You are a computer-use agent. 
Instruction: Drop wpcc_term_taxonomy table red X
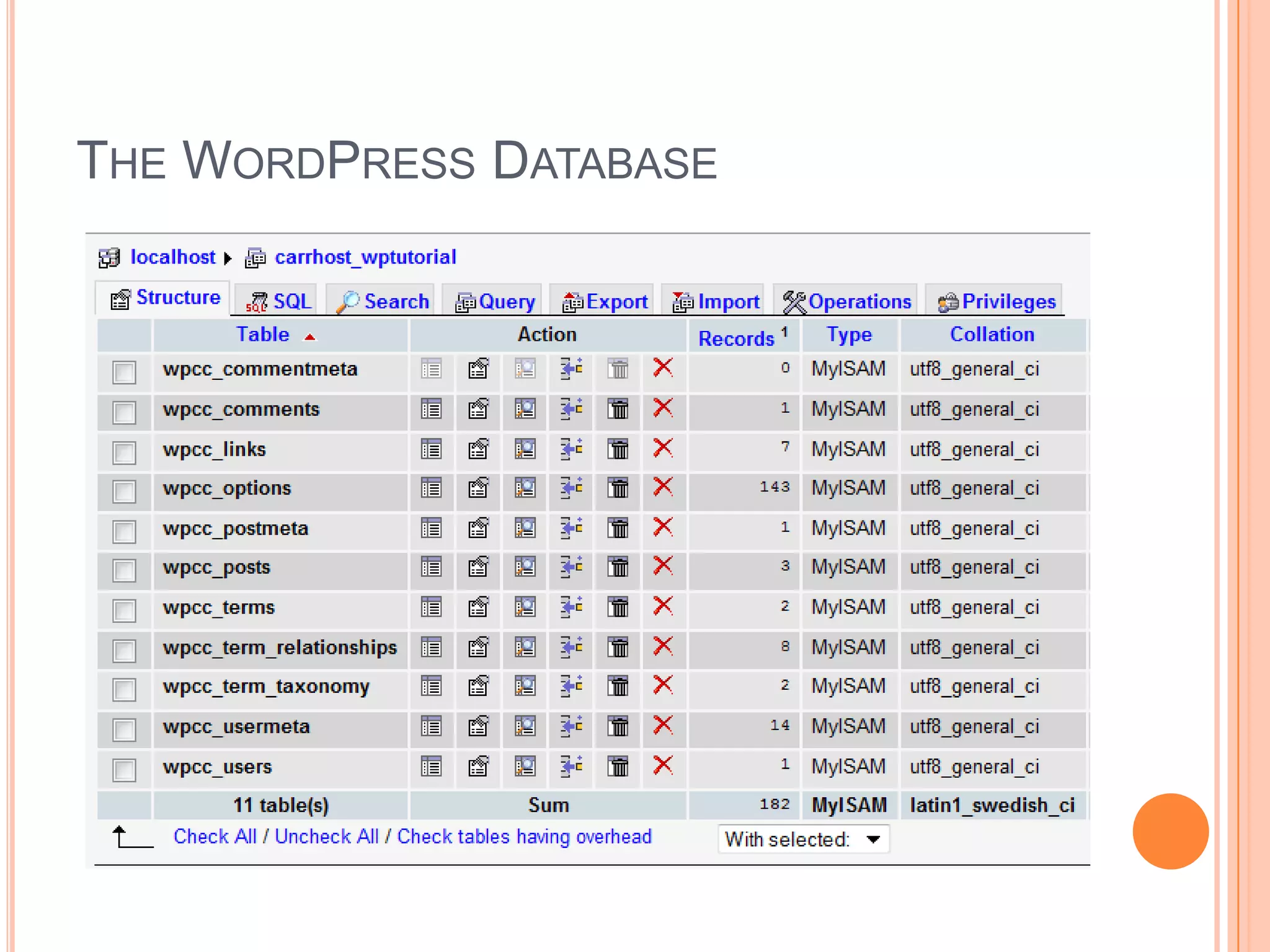(663, 685)
